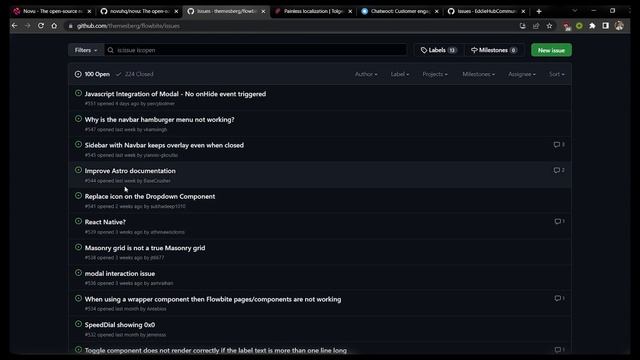Open issue 'Replace icon on the Dropdown Component'

150,196
